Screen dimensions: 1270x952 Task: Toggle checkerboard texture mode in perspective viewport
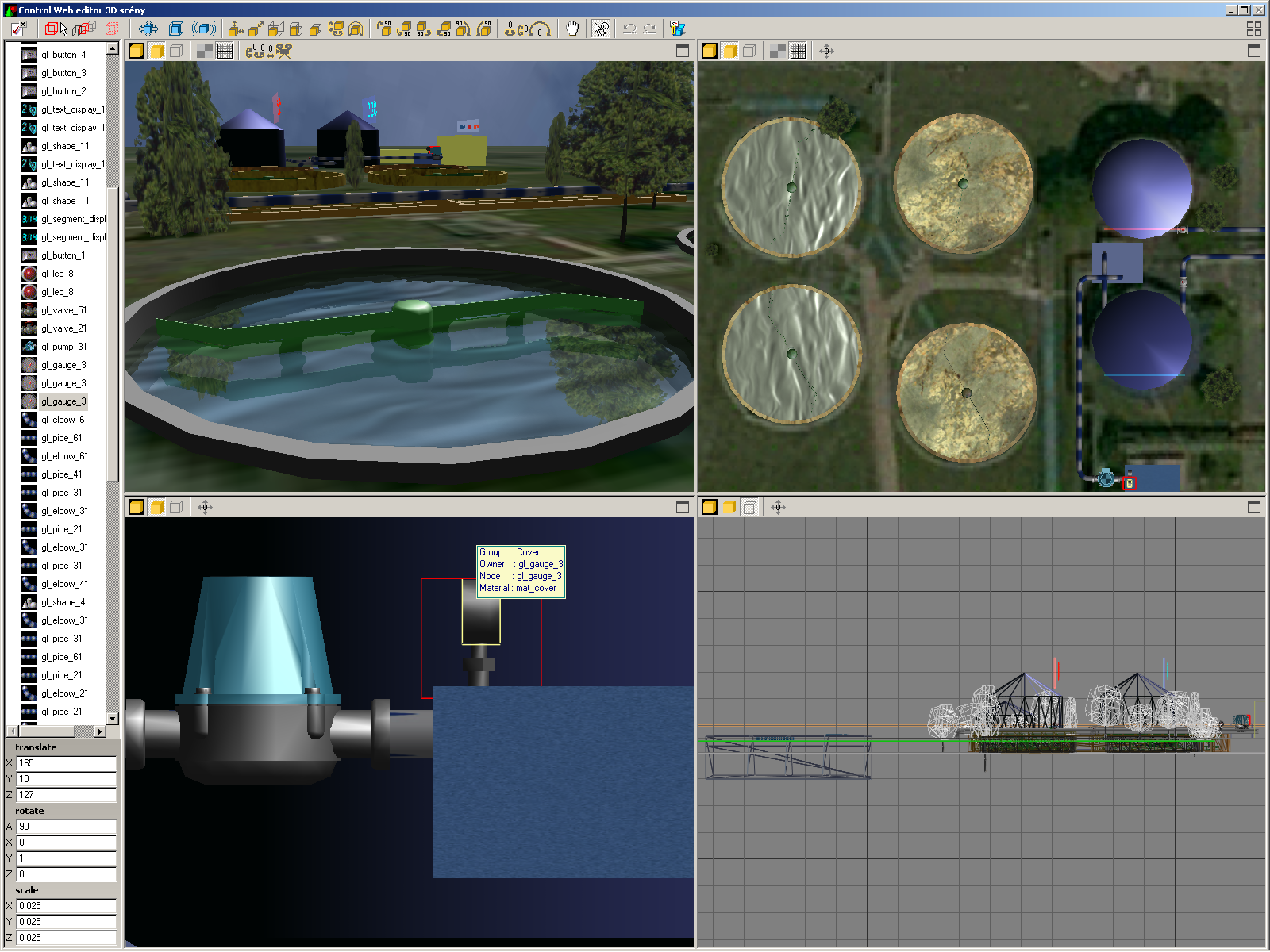point(205,52)
